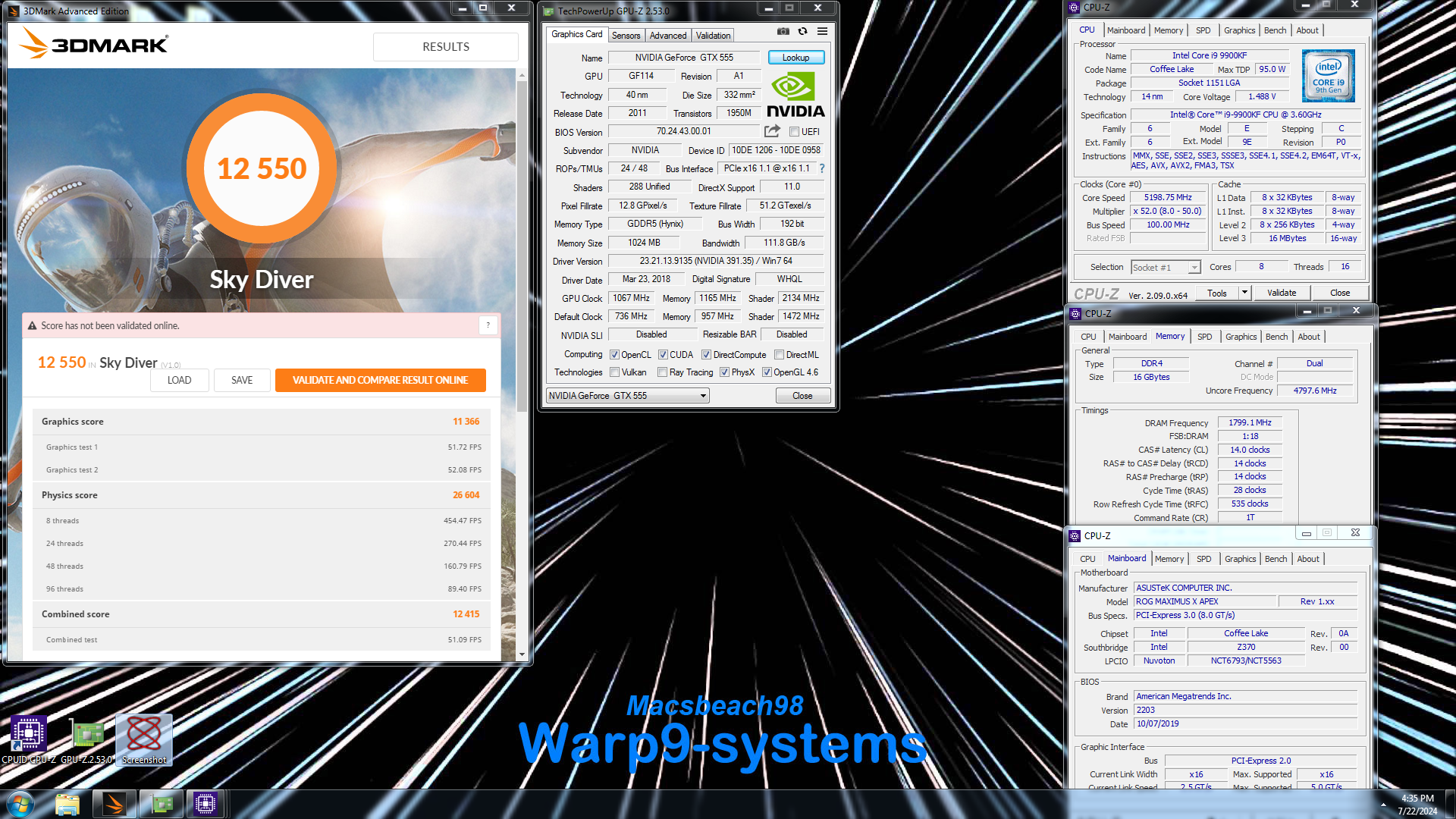
Task: Open GPU-Z.2.53.0 desktop icon
Action: point(87,740)
